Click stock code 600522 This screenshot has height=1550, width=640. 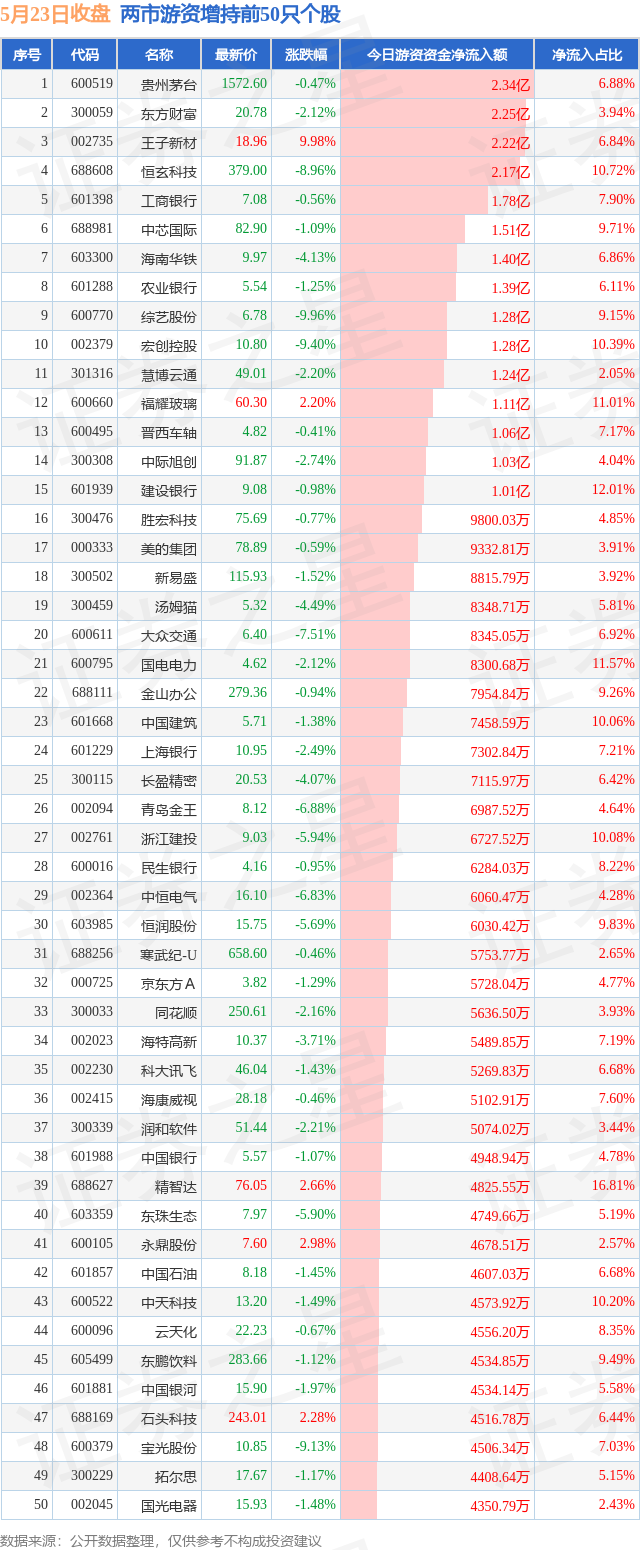92,1302
